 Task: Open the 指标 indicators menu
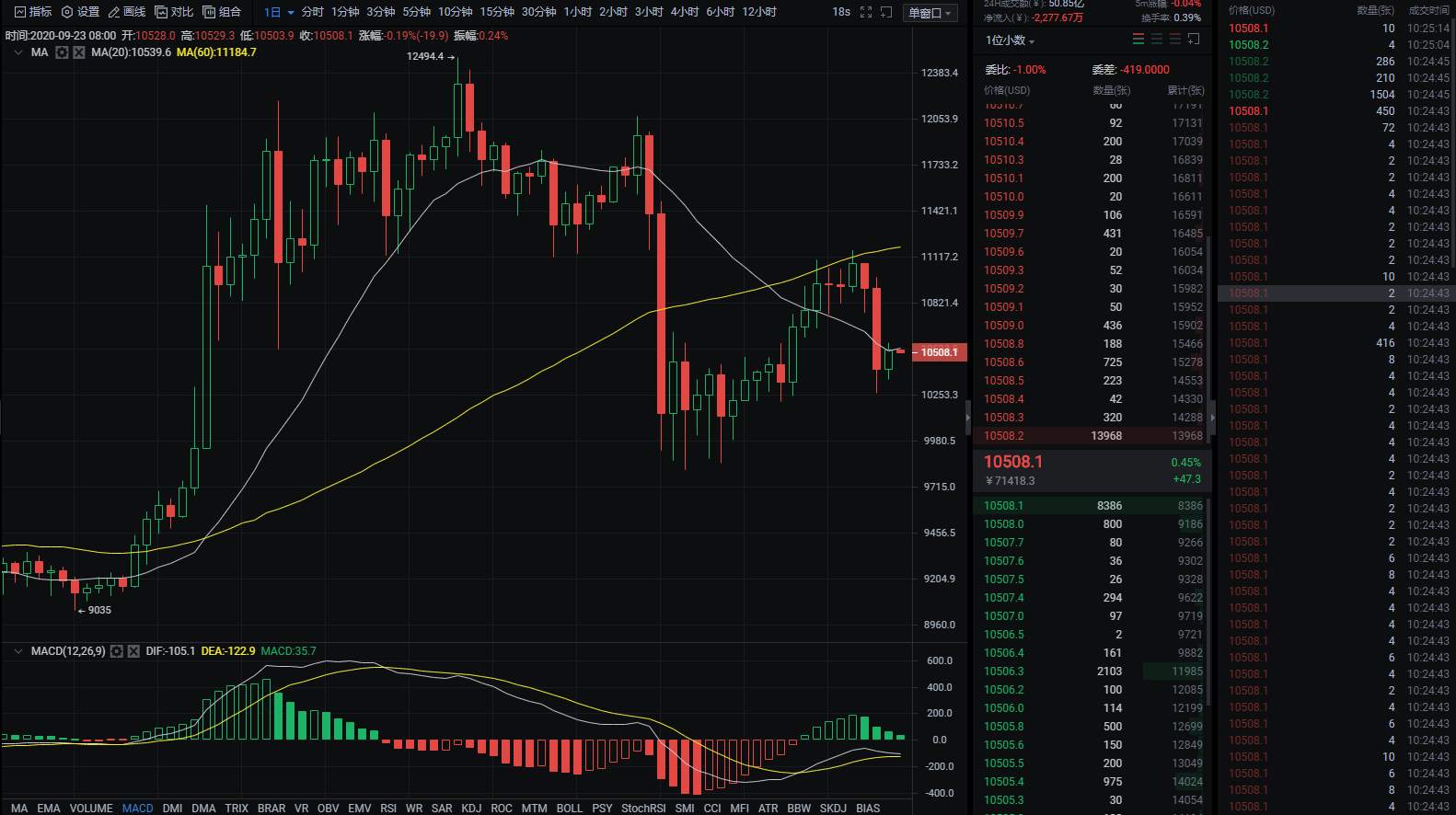pyautogui.click(x=33, y=12)
